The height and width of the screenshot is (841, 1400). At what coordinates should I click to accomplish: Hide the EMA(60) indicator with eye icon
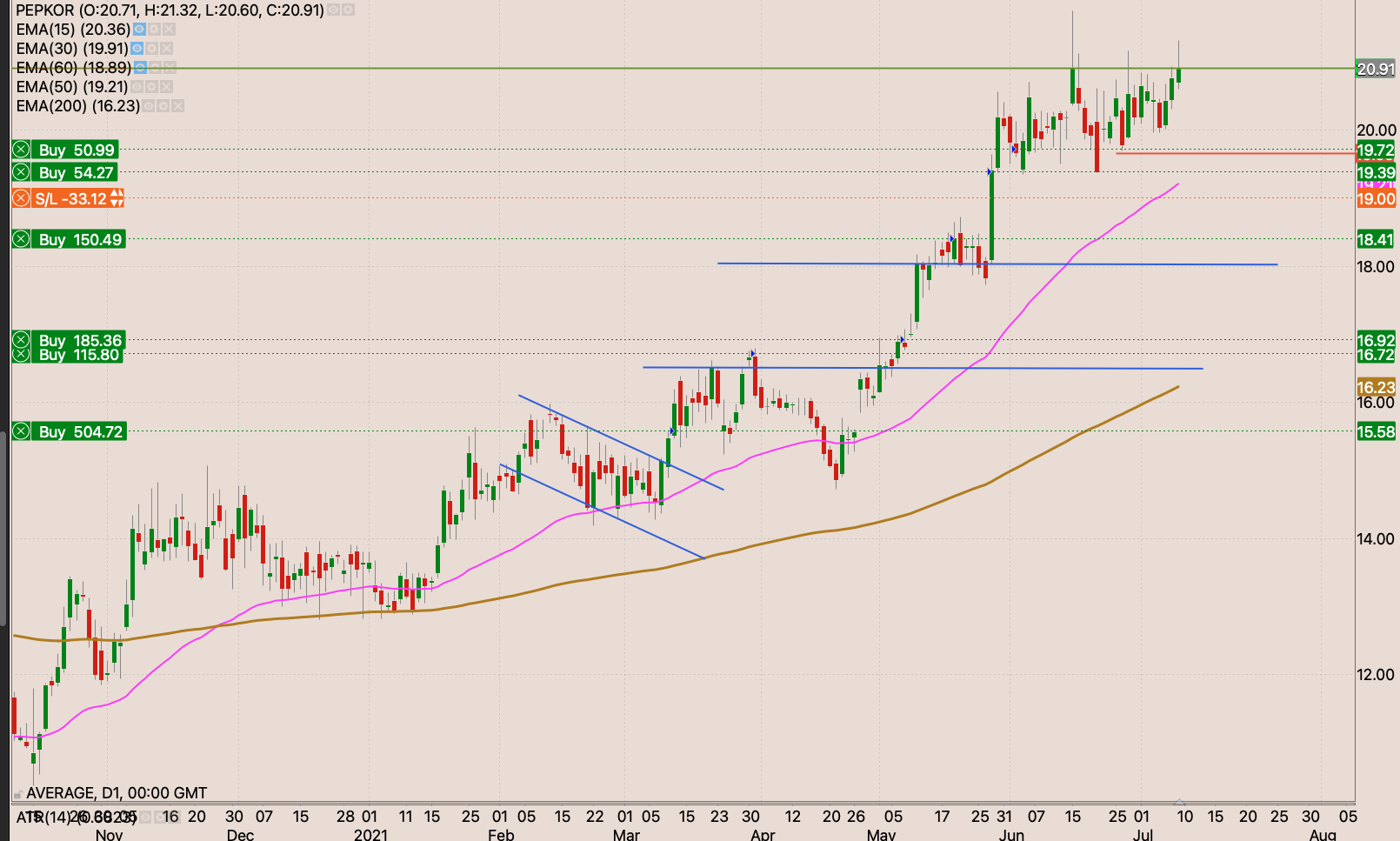[140, 68]
